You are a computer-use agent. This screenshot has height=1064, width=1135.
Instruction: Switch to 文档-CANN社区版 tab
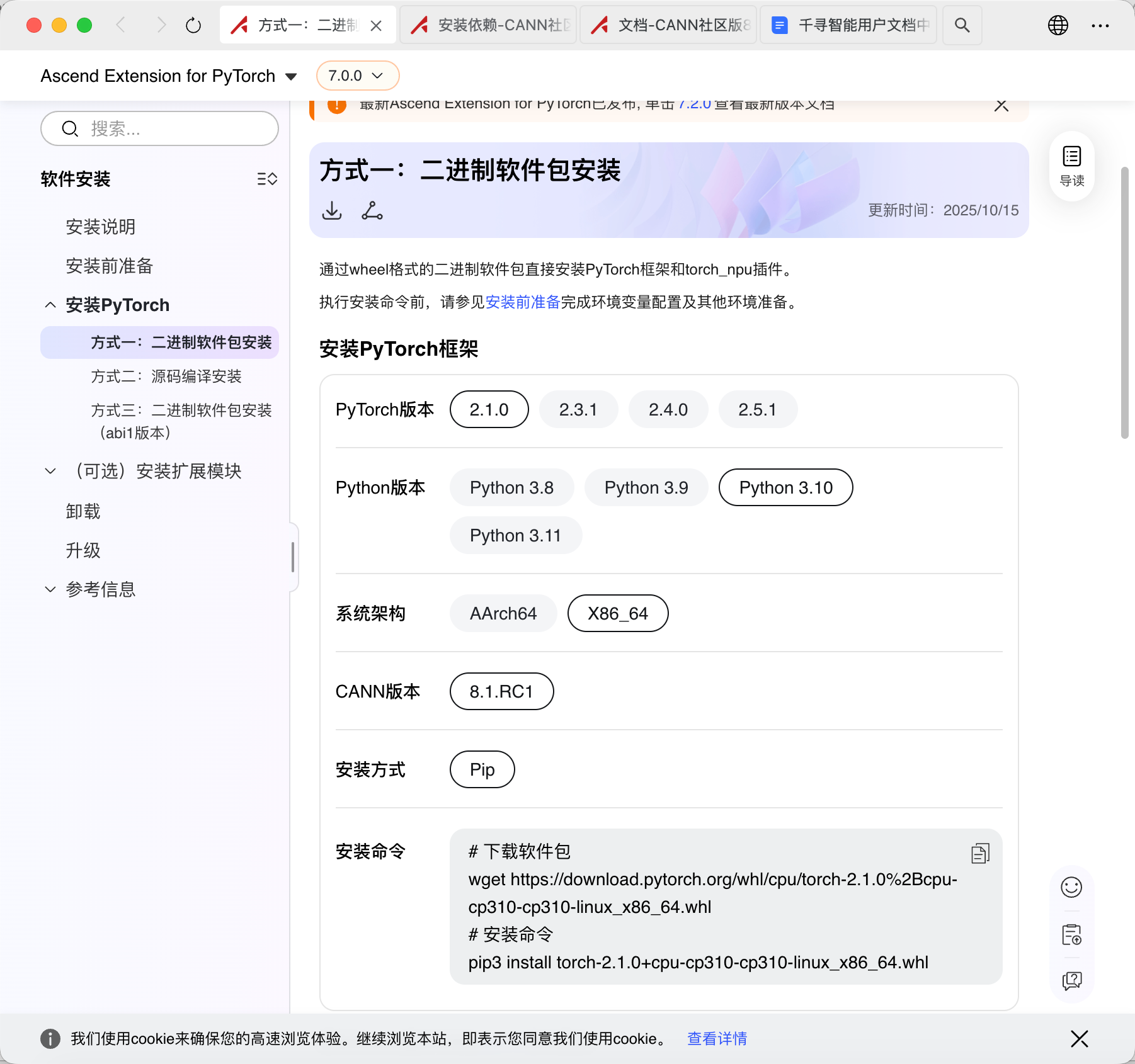(x=668, y=25)
